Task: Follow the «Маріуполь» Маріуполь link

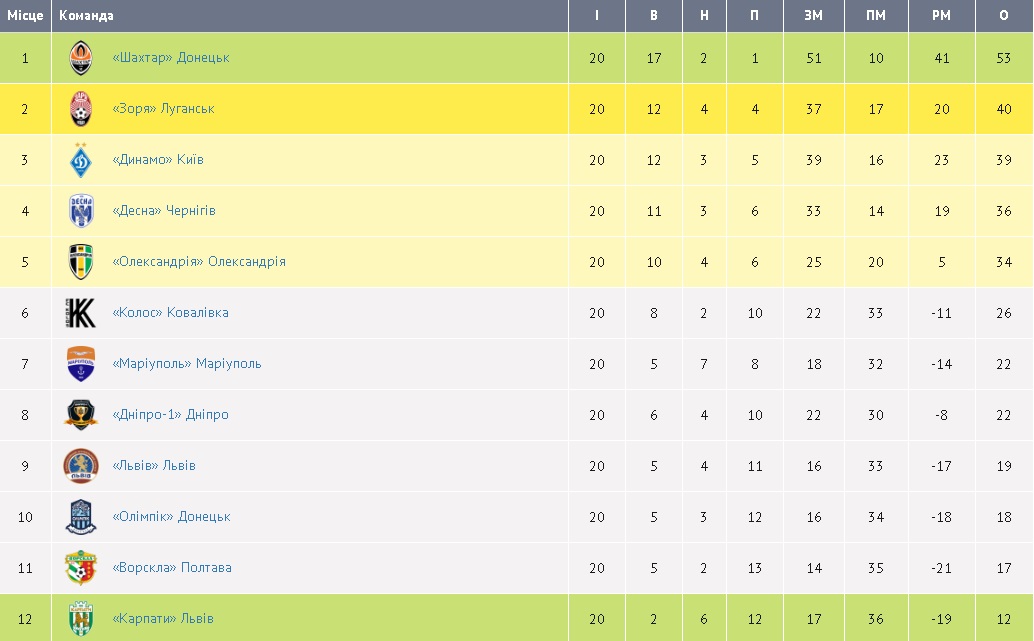Action: coord(187,364)
